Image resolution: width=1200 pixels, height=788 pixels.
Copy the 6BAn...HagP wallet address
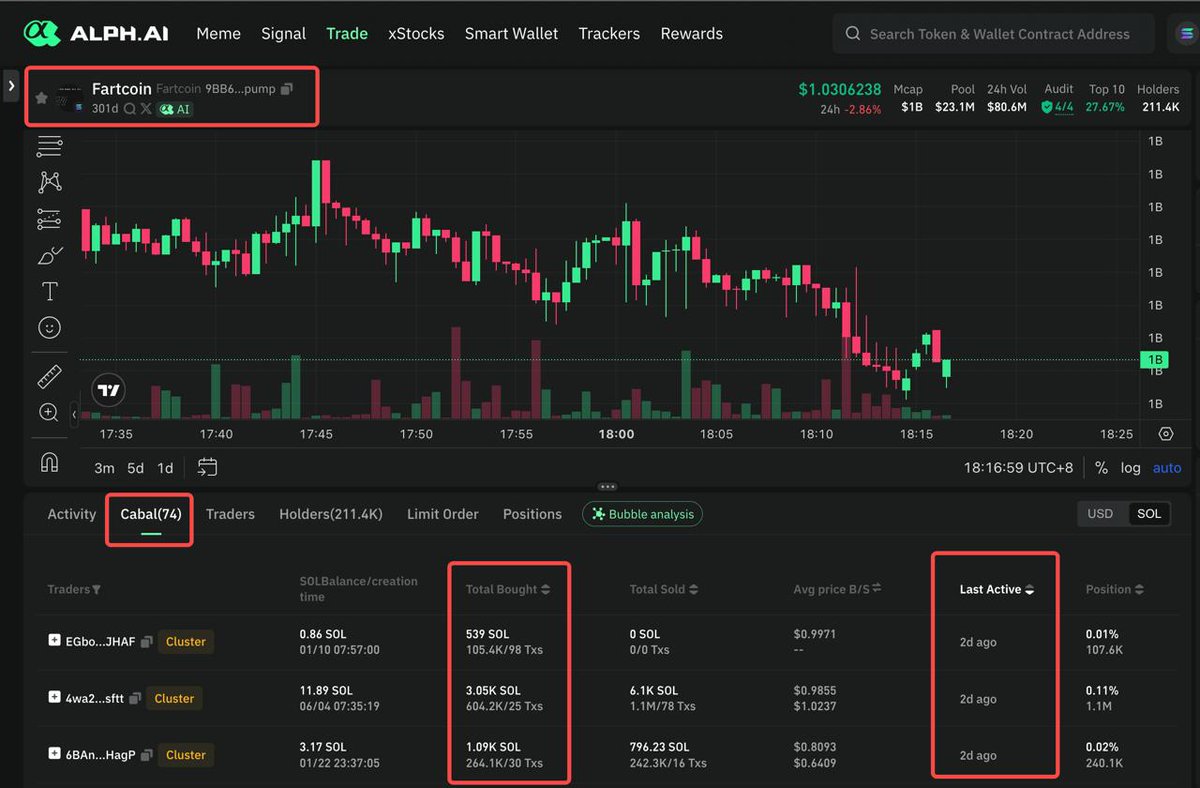click(146, 755)
